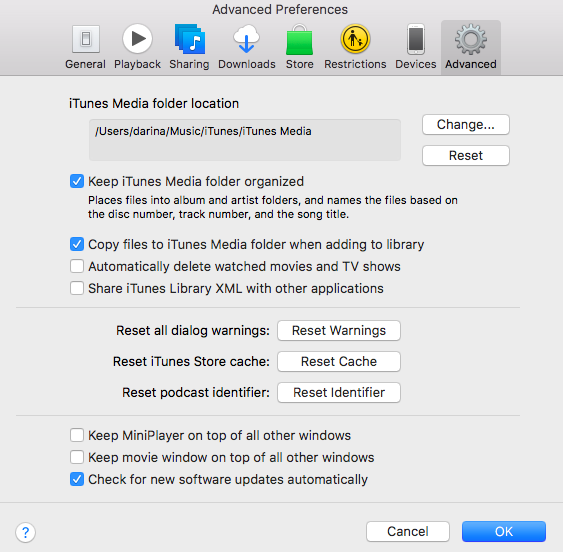Viewport: 563px width, 552px height.
Task: Go to the Restrictions parental icon
Action: (x=355, y=39)
